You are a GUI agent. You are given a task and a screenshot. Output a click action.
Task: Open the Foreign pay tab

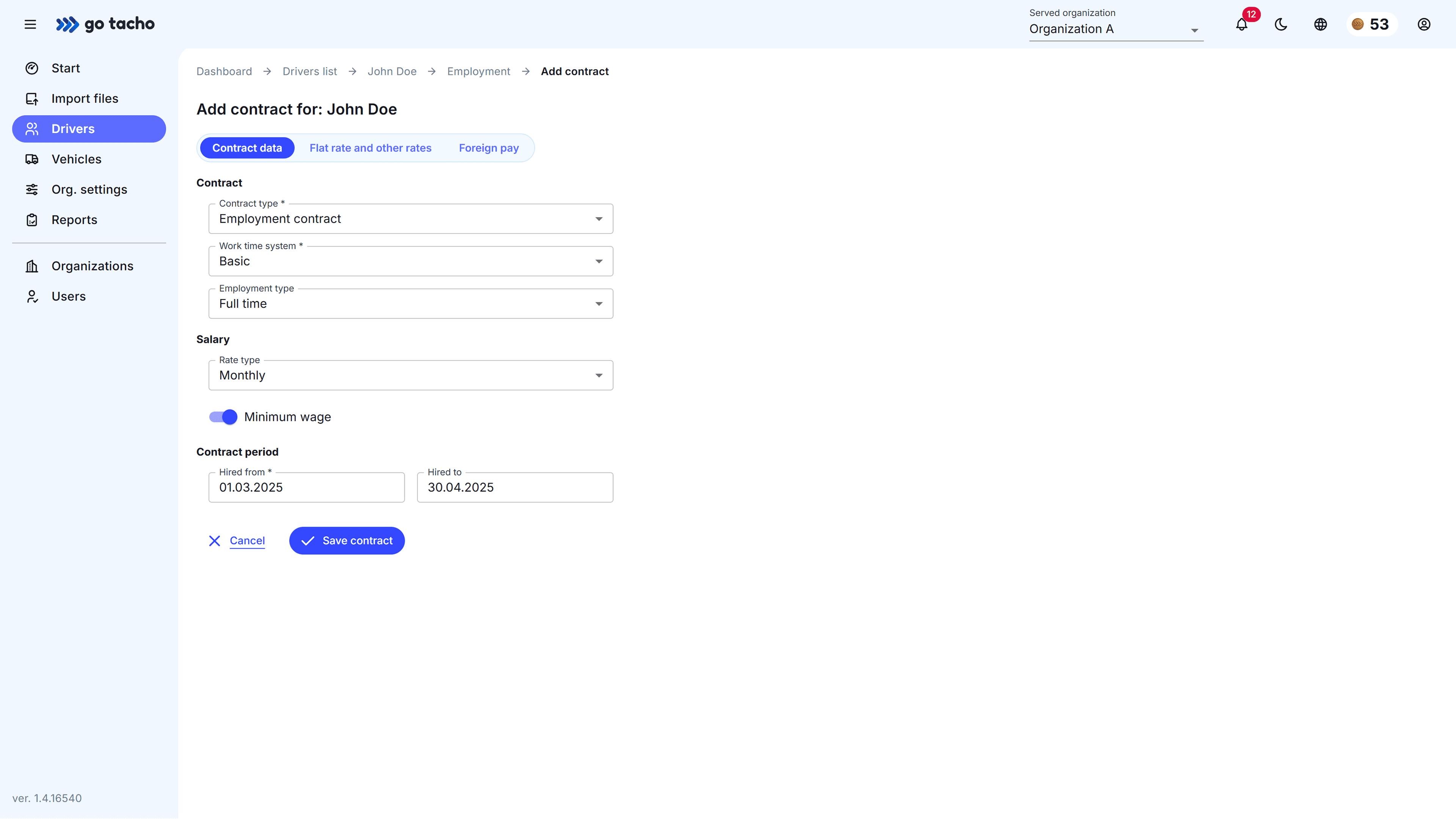pos(488,147)
